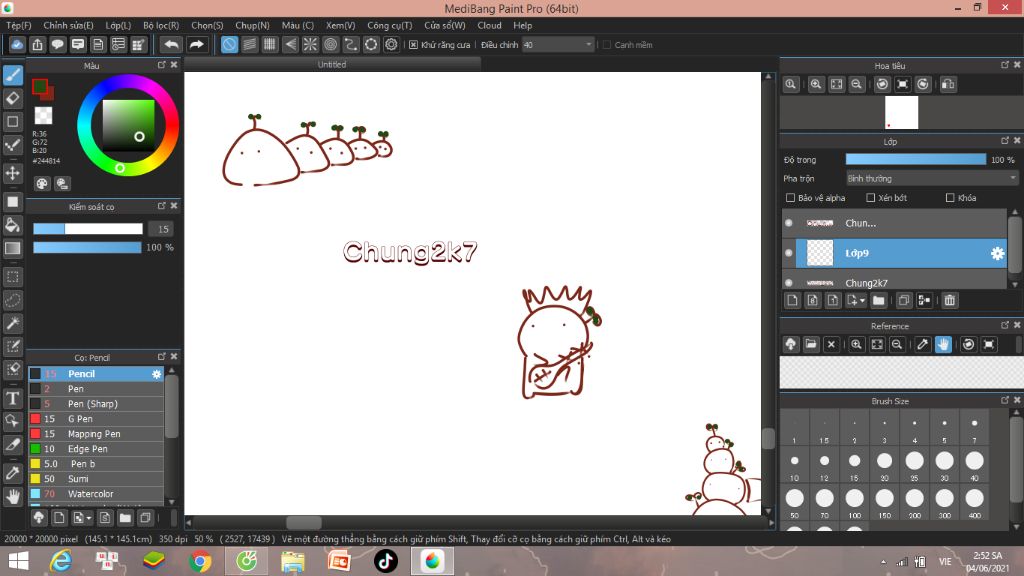This screenshot has height=576, width=1024.
Task: Select the Pen (Sharp) brush
Action: (x=95, y=404)
